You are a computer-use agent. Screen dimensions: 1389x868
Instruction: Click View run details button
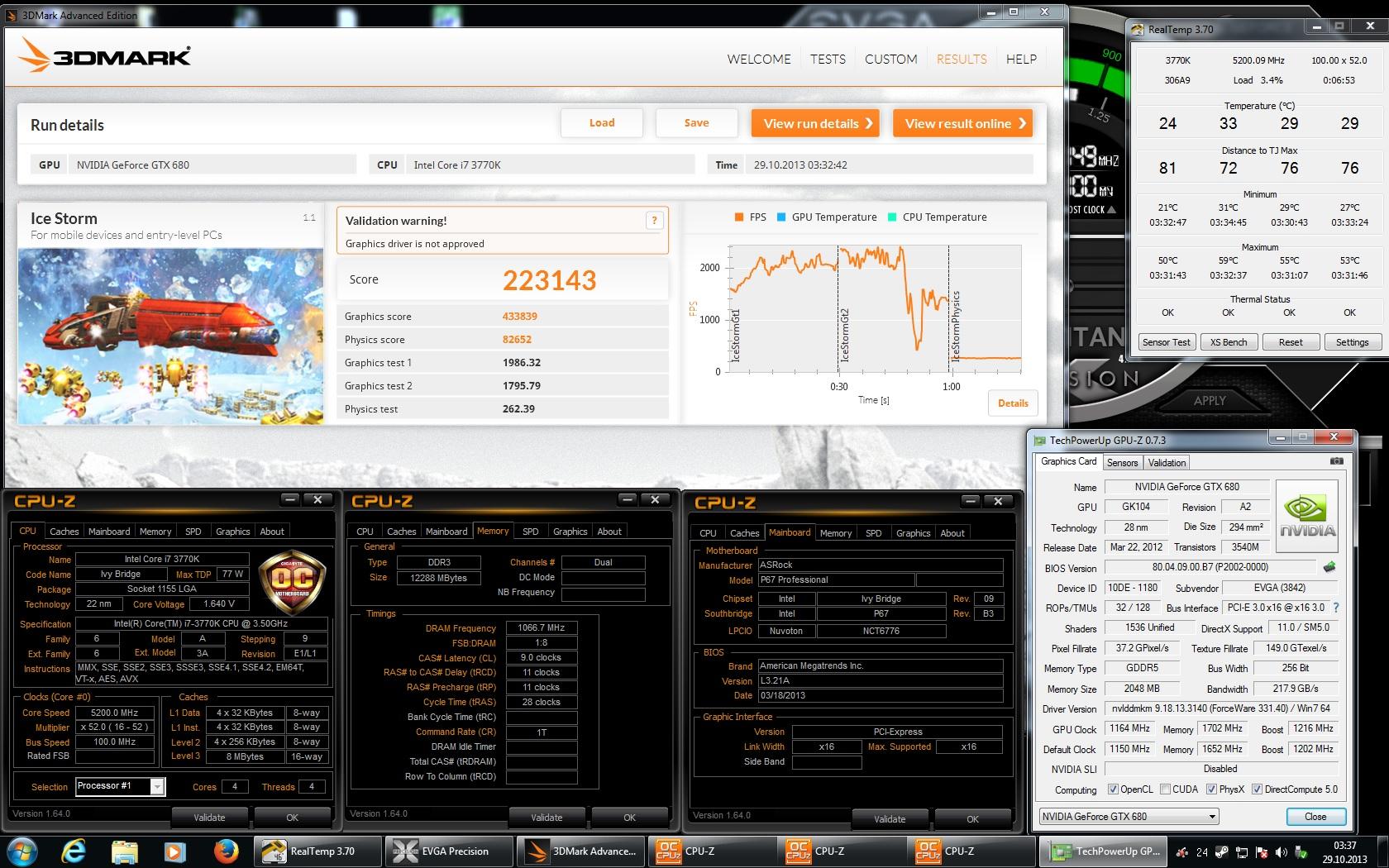815,123
